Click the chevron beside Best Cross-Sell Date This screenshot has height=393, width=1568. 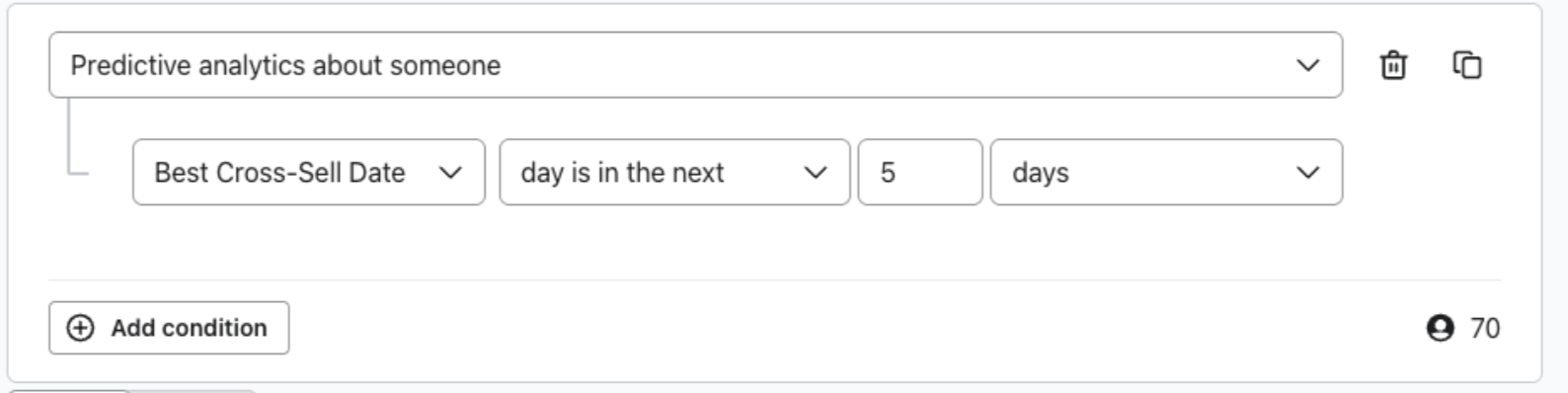(450, 173)
